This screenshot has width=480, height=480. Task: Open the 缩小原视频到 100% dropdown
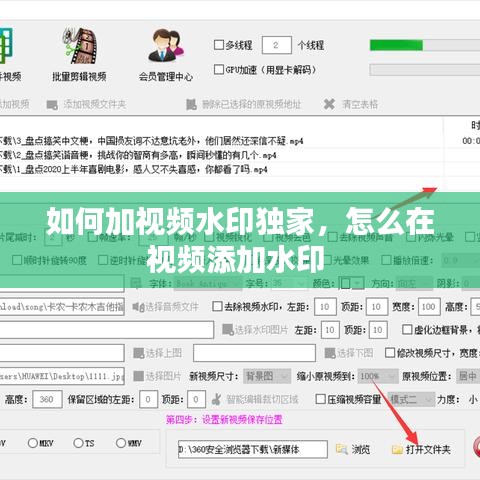[x=378, y=376]
